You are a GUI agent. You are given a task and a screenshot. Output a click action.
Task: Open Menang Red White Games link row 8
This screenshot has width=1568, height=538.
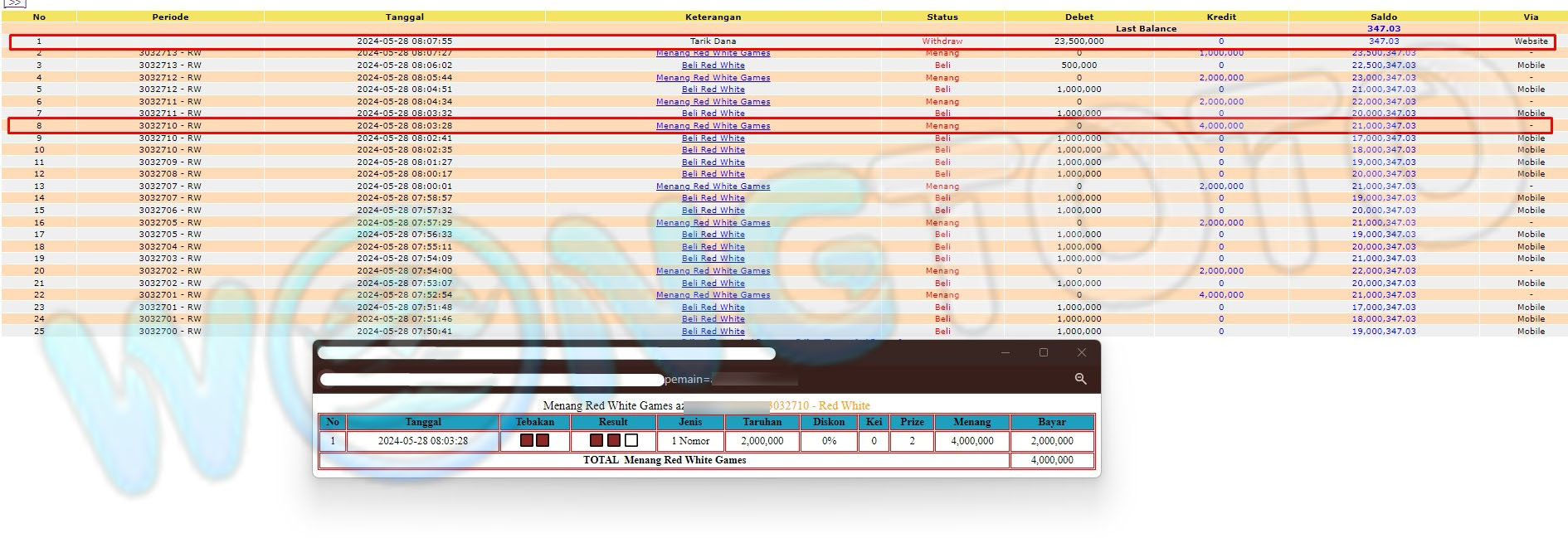click(x=713, y=126)
